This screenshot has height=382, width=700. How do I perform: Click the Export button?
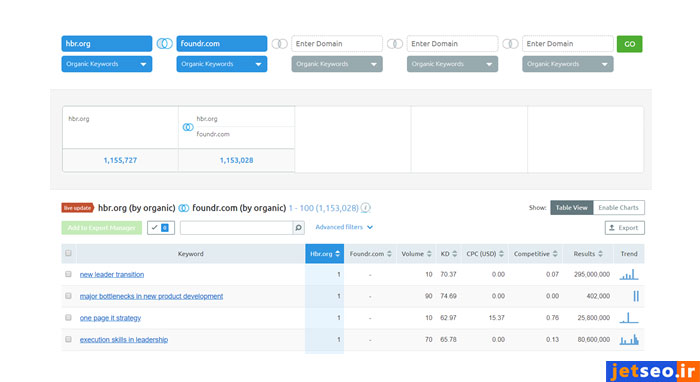(625, 228)
